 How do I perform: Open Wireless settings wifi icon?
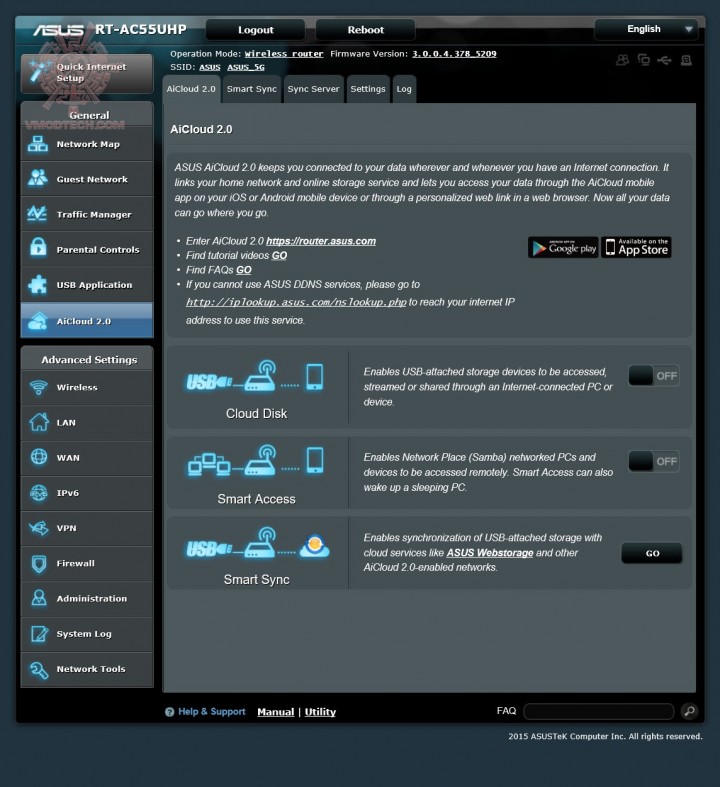tap(39, 387)
